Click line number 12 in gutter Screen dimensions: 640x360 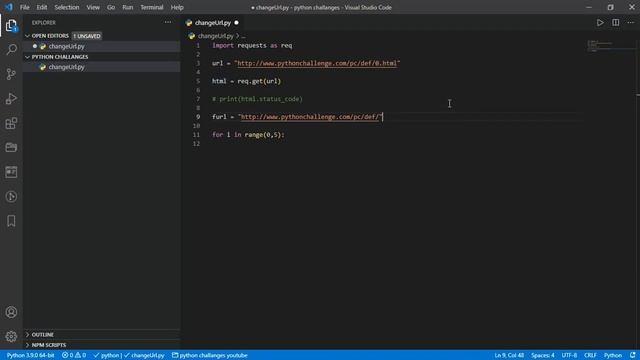coord(196,144)
